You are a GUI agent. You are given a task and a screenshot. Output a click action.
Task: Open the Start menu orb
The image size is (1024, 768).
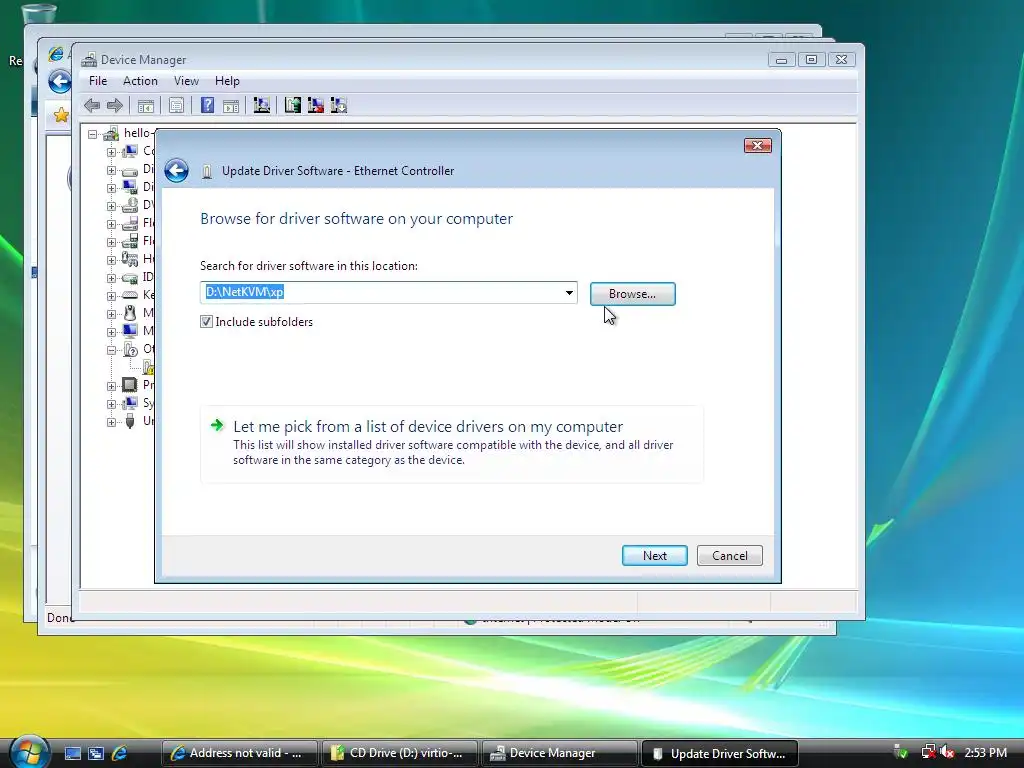click(x=29, y=752)
